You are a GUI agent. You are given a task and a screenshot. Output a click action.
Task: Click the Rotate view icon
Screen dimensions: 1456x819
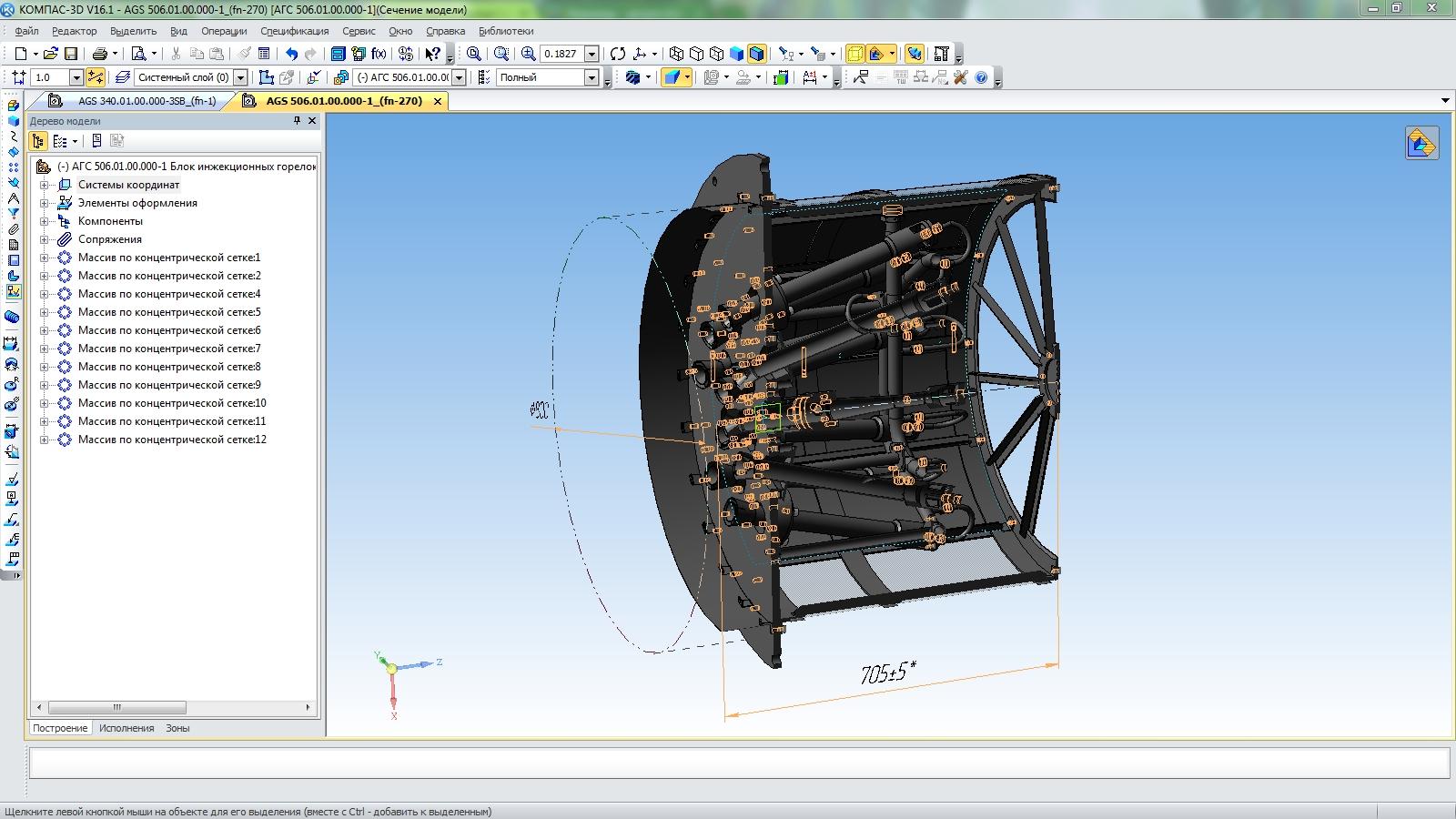[618, 54]
